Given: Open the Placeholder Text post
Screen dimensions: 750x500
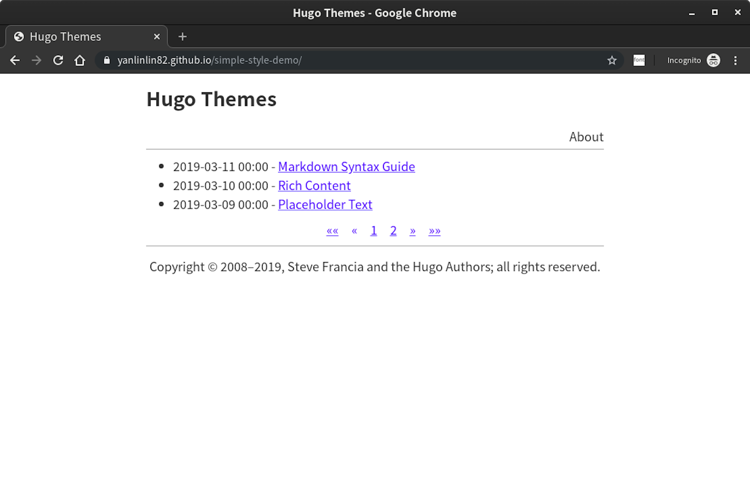Looking at the screenshot, I should (325, 205).
